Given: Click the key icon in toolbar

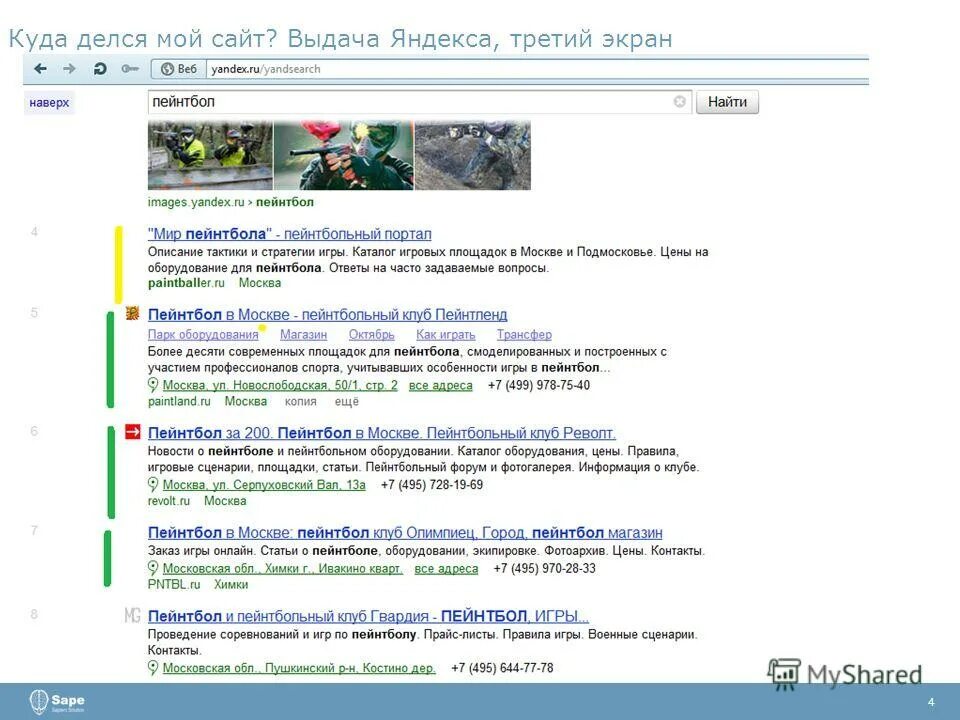Looking at the screenshot, I should (130, 69).
